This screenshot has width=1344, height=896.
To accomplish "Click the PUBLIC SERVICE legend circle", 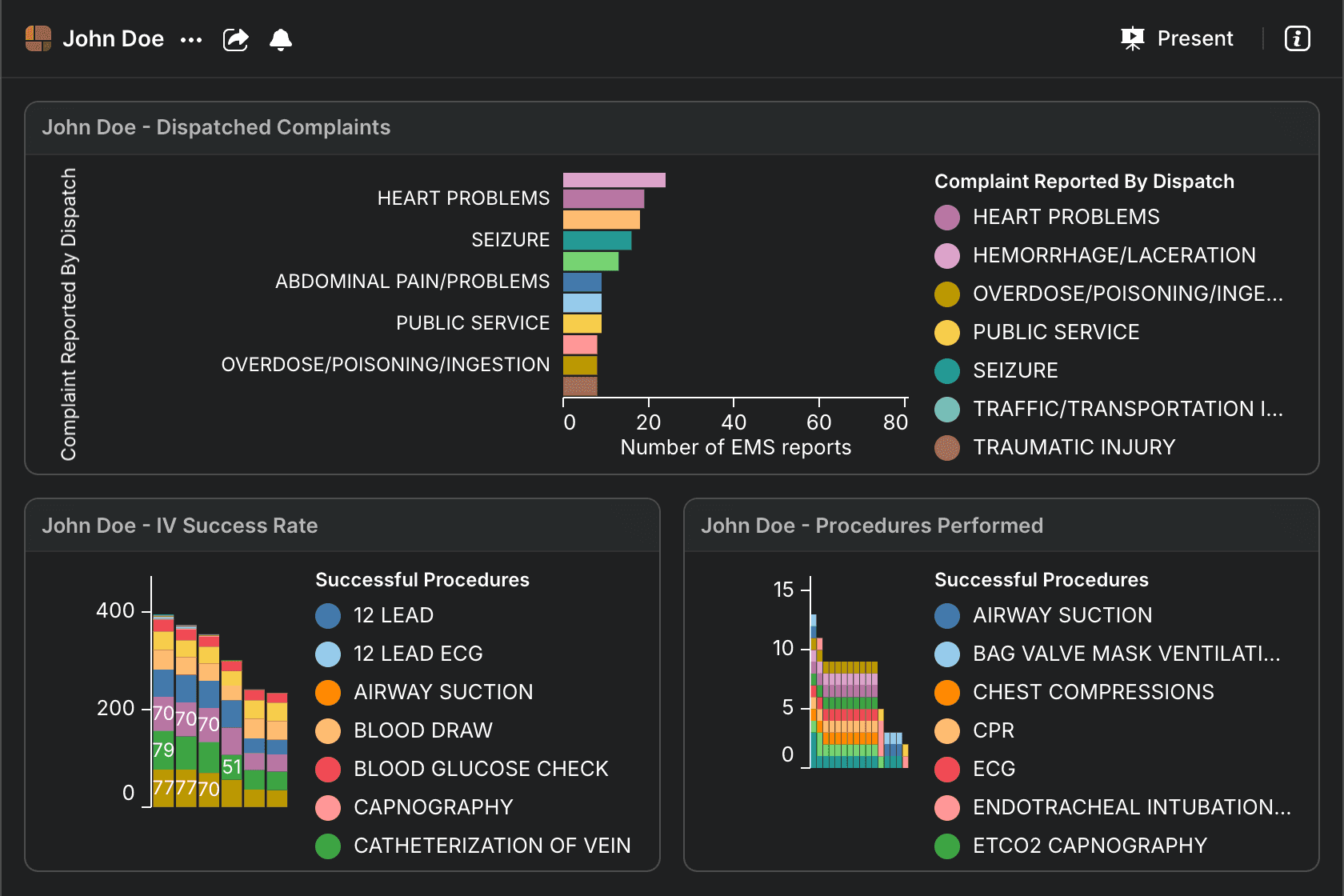I will coord(947,333).
